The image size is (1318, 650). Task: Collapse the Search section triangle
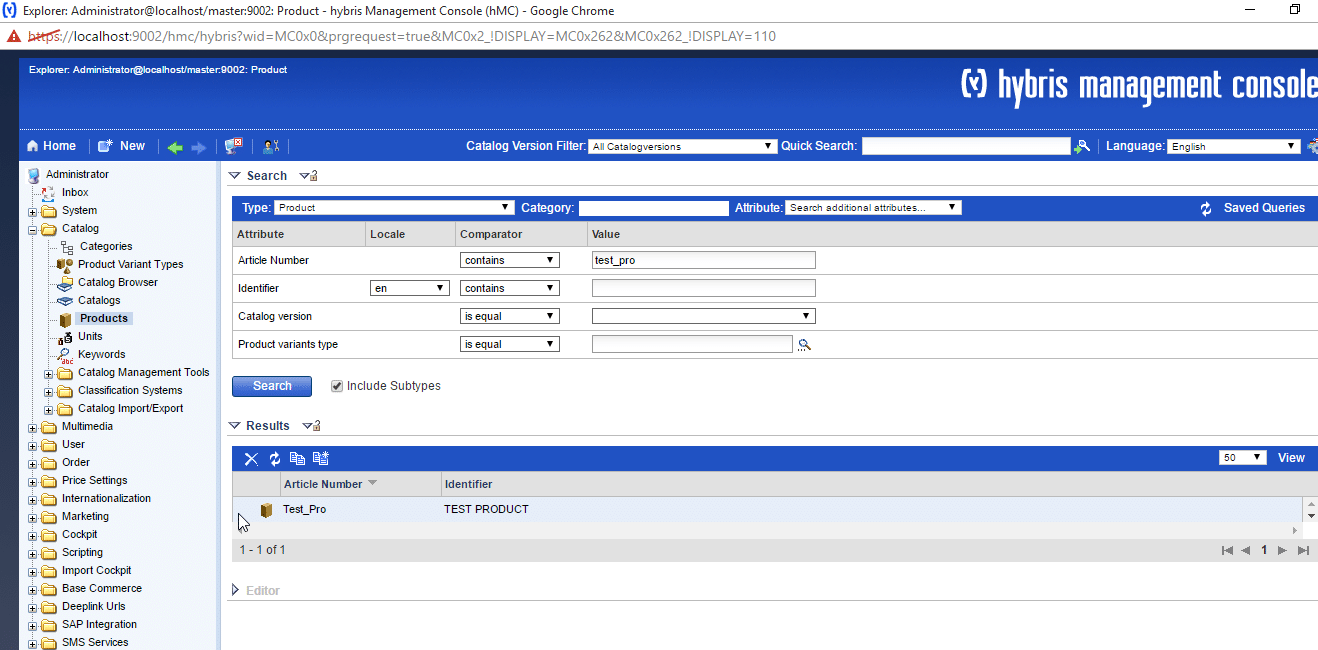click(235, 176)
